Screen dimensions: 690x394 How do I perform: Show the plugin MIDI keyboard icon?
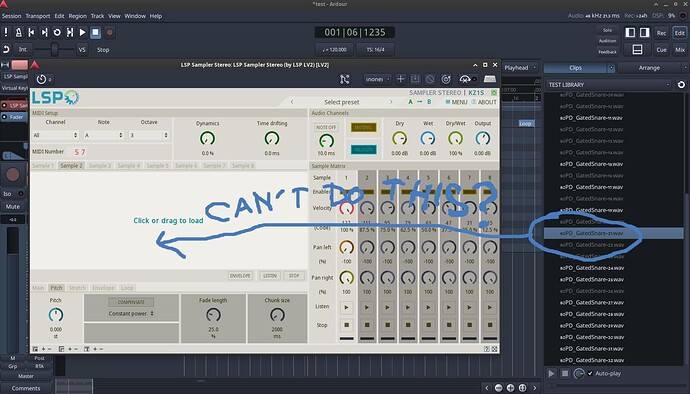point(490,79)
